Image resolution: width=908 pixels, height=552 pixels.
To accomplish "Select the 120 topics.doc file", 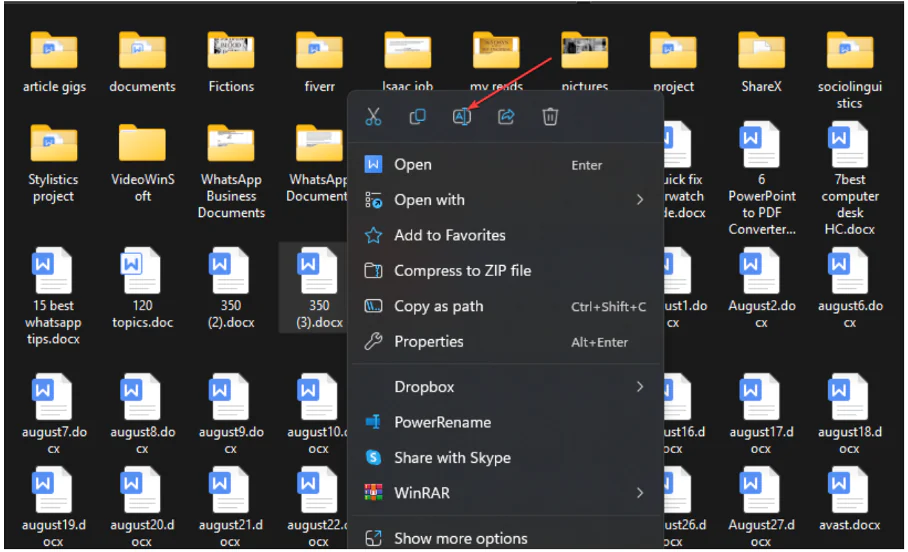I will click(x=142, y=285).
